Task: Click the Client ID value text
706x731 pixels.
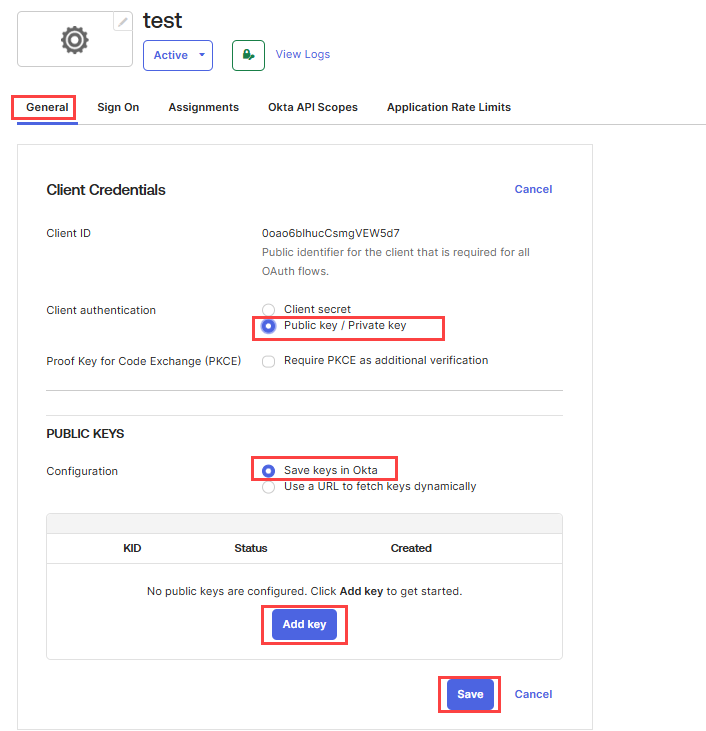Action: (x=330, y=233)
